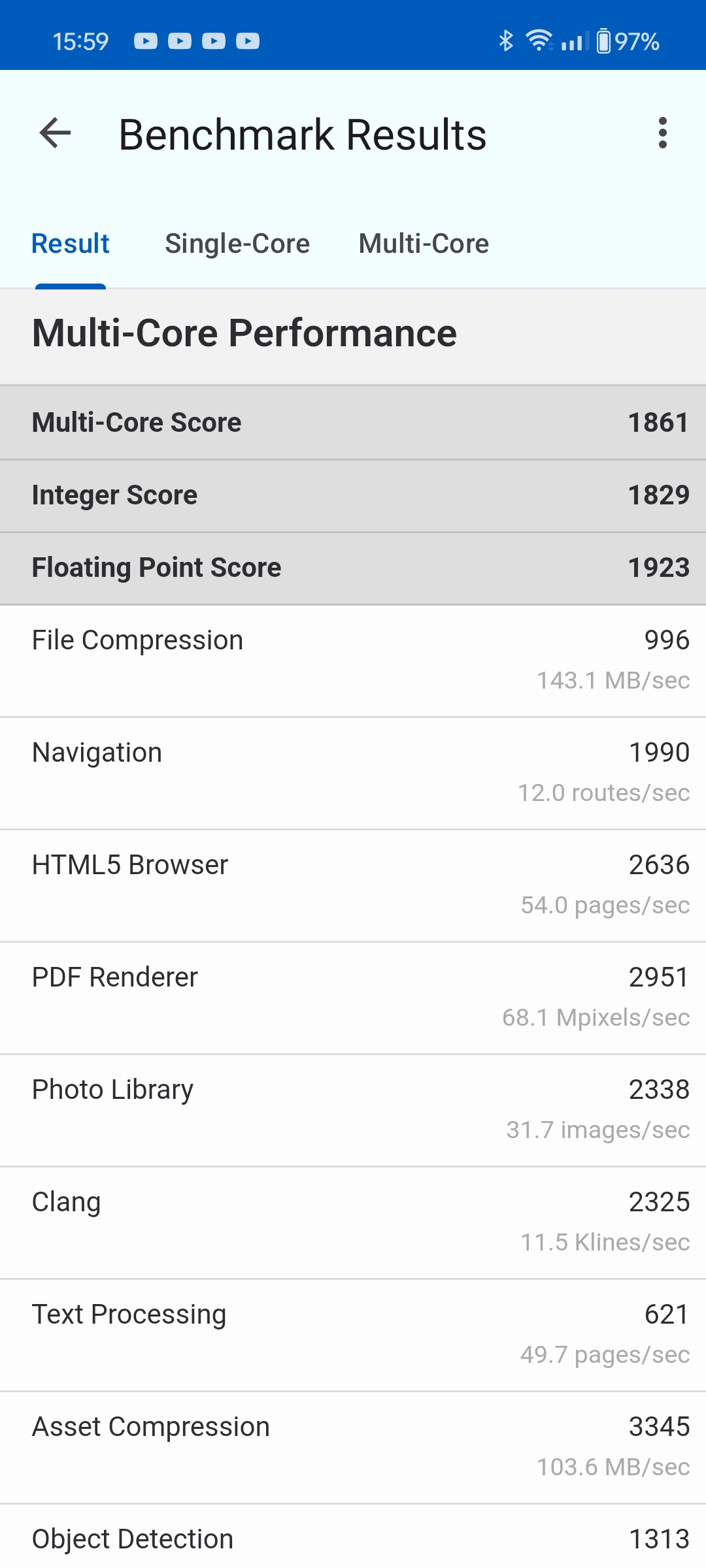Tap the last YouTube notification icon

[248, 41]
